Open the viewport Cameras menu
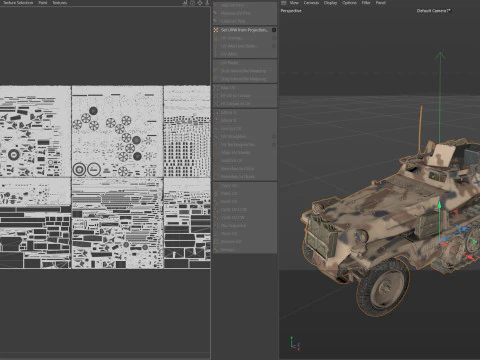Viewport: 480px width, 360px height. [311, 3]
